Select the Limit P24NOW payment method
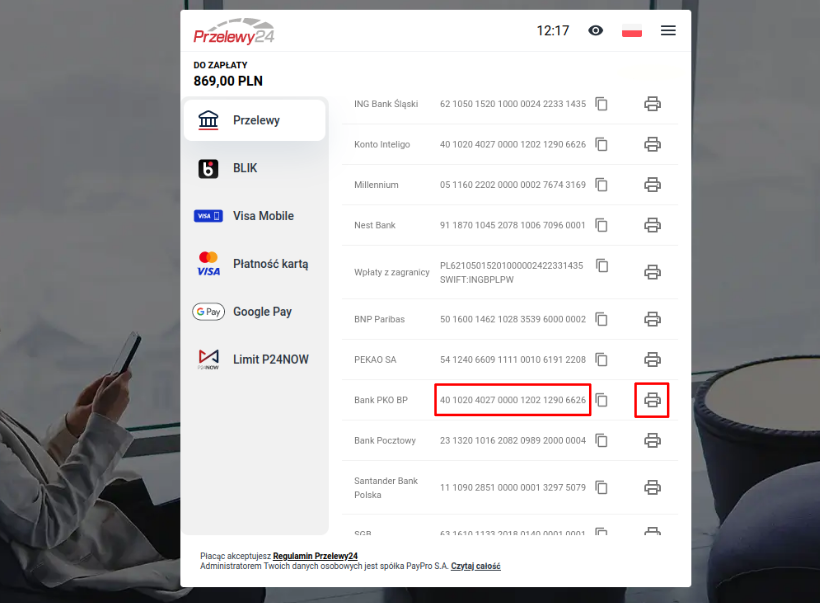The image size is (820, 603). 255,359
